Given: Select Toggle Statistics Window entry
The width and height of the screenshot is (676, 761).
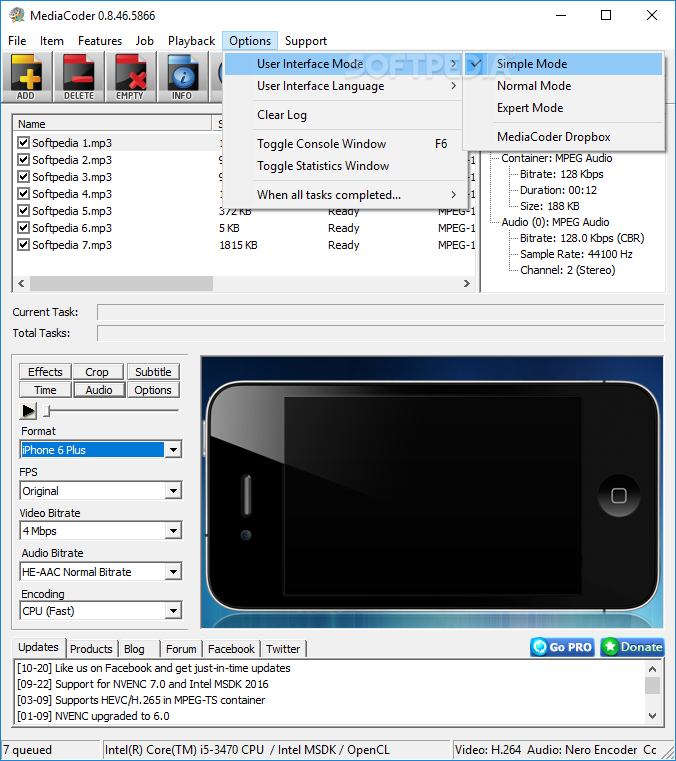Looking at the screenshot, I should click(x=344, y=166).
